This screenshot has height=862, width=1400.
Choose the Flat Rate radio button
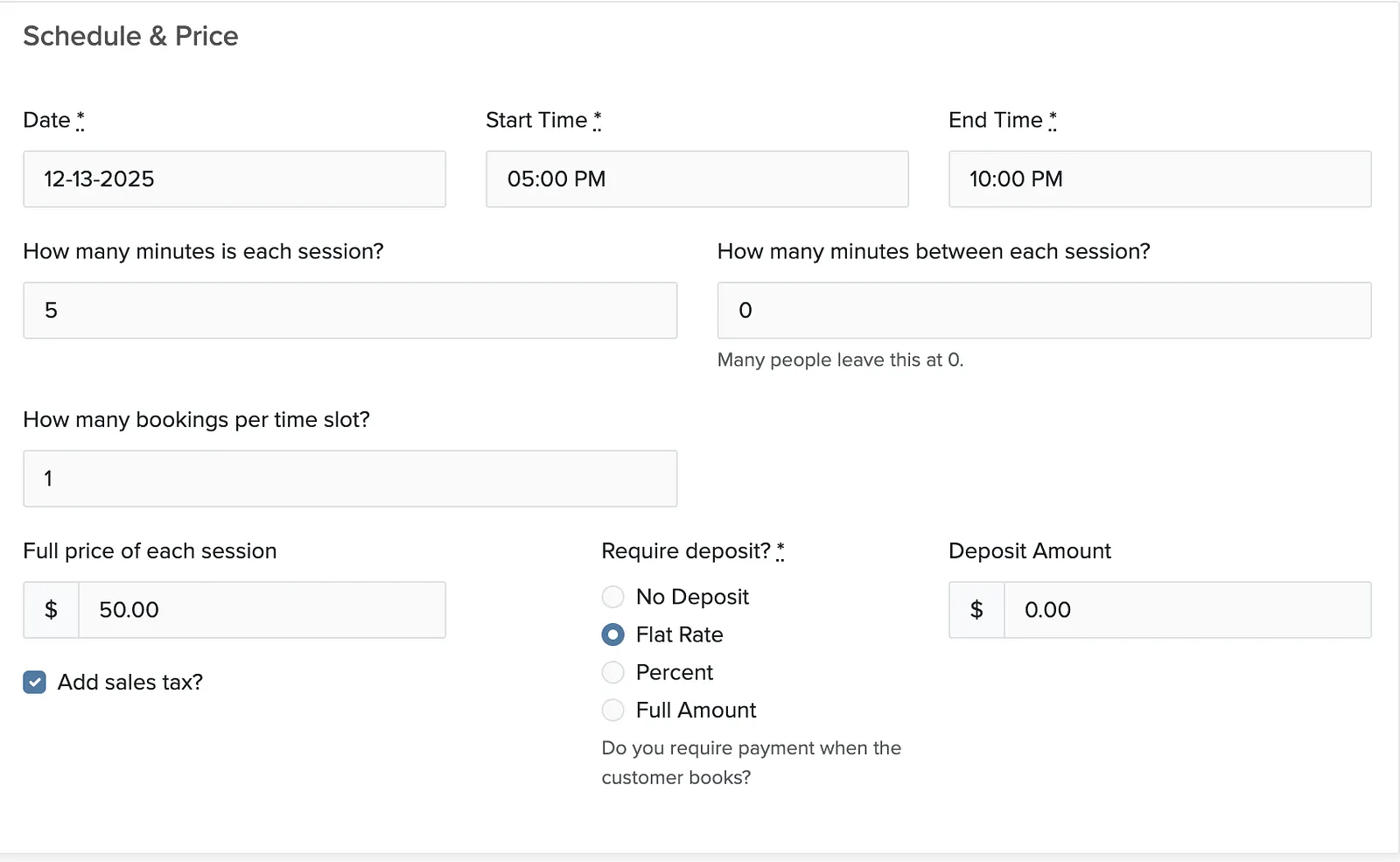(x=613, y=634)
